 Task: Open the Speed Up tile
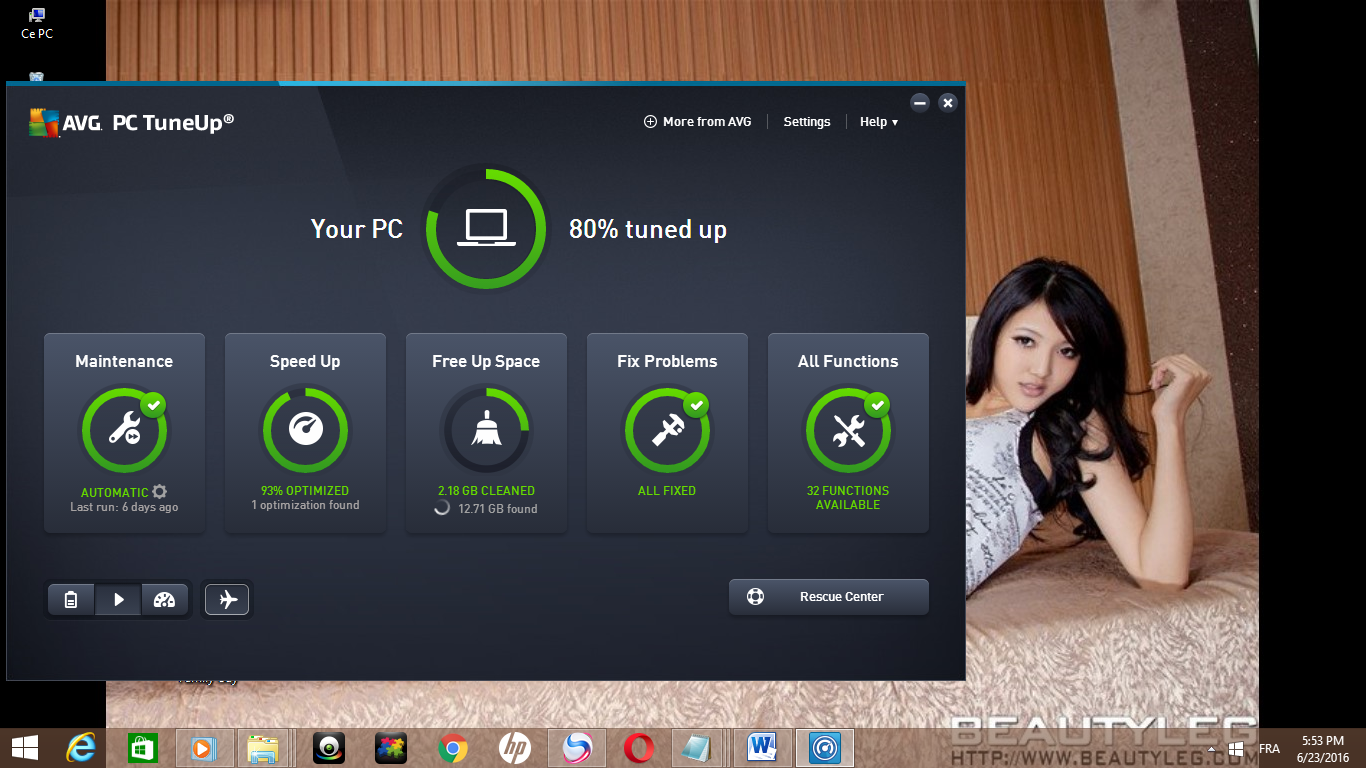305,433
